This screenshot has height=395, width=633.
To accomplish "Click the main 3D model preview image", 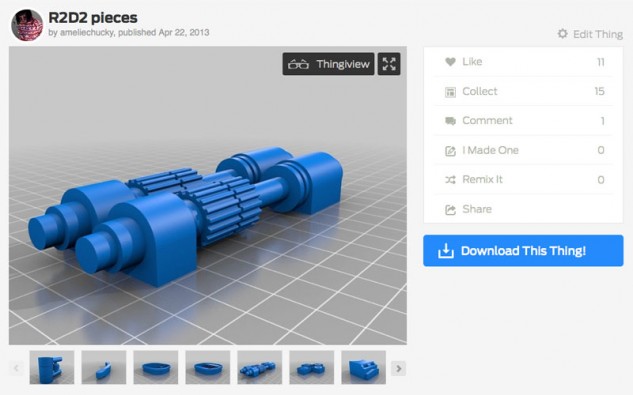I will [x=208, y=195].
